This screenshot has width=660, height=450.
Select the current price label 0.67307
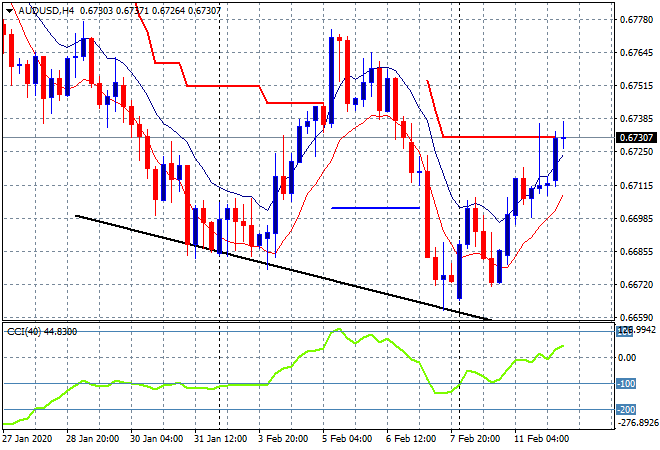coord(636,138)
